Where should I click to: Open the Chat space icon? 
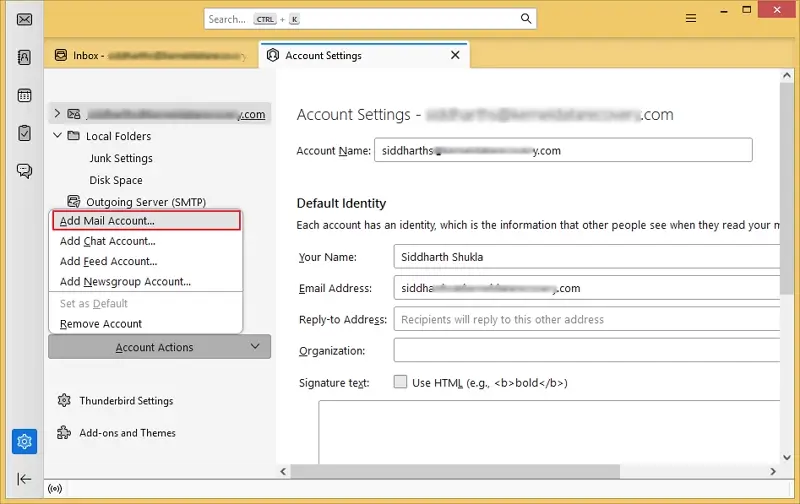tap(24, 171)
